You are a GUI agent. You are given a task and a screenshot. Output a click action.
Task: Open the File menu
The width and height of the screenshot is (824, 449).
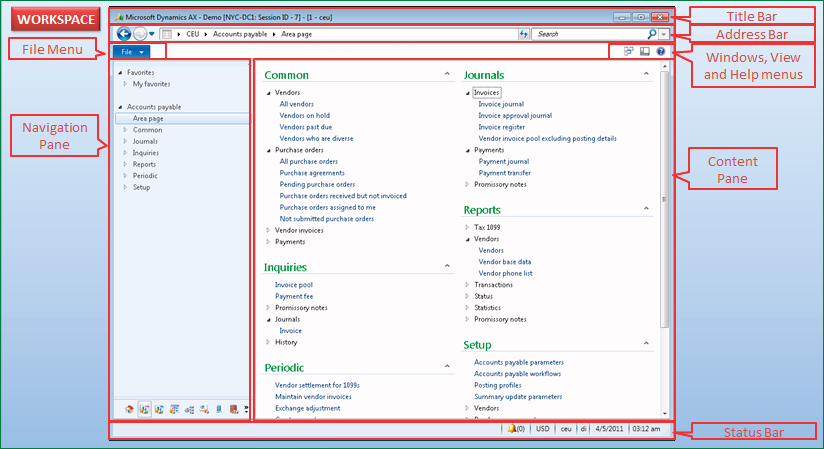pyautogui.click(x=131, y=52)
